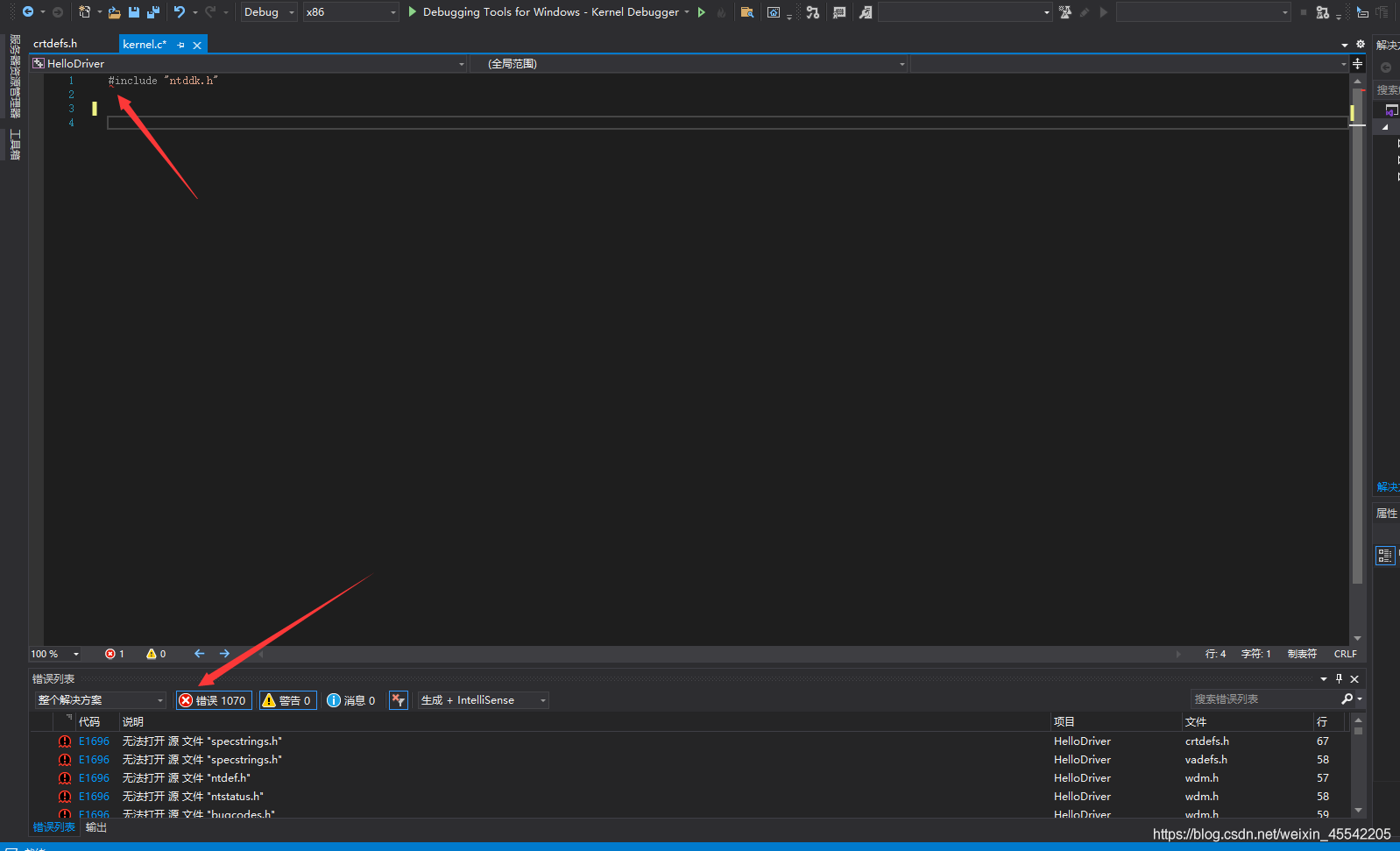Create a new project via toolbar icon
Screen dimensions: 1400x851
click(84, 12)
